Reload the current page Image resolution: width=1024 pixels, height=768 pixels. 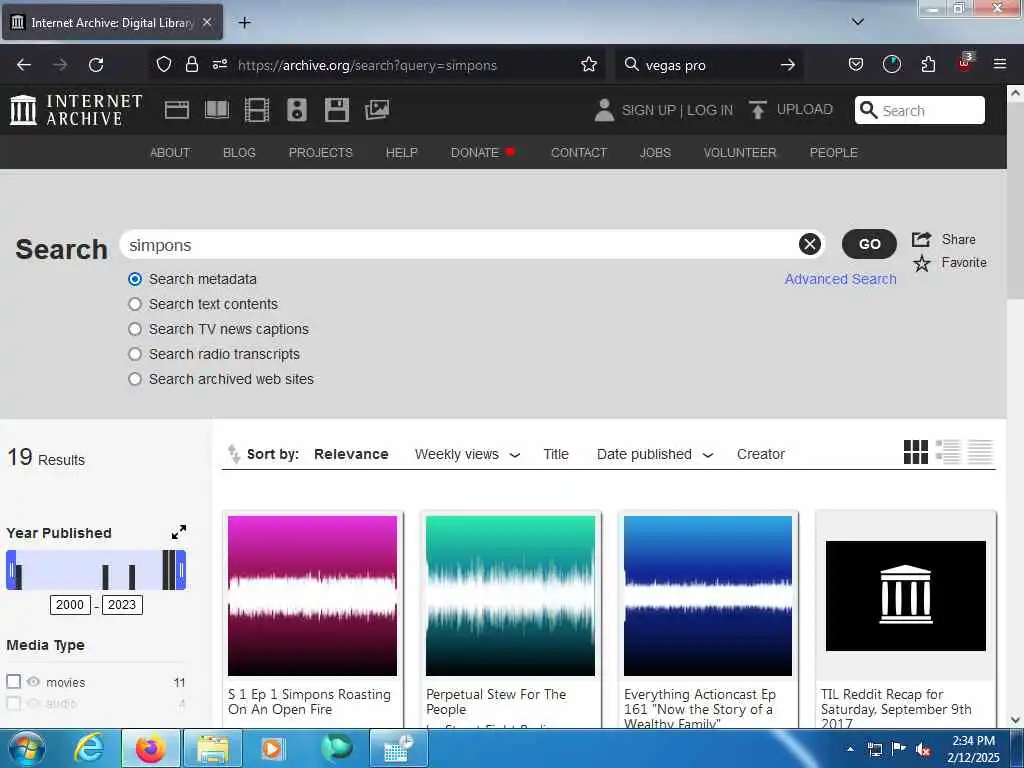pos(96,65)
